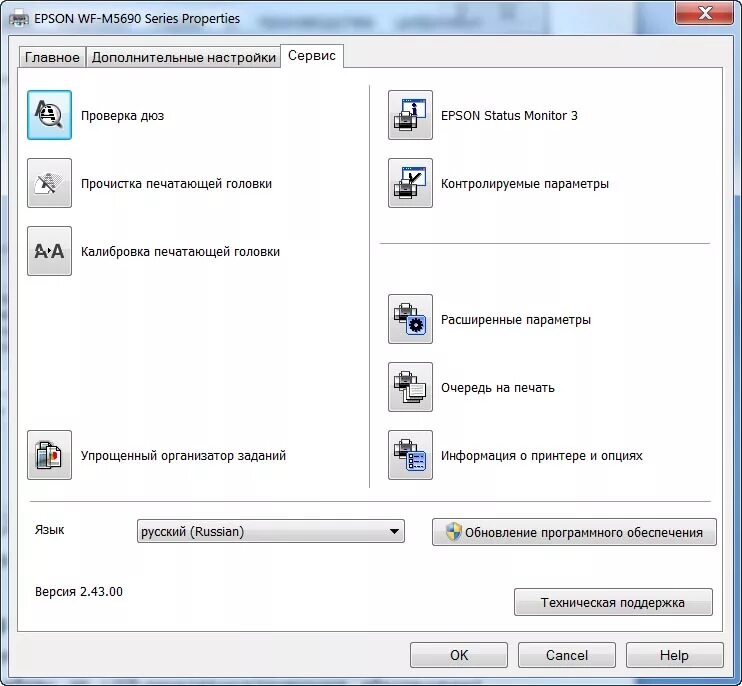Open EPSON Status Monitor 3 icon
This screenshot has width=742, height=686.
point(410,115)
